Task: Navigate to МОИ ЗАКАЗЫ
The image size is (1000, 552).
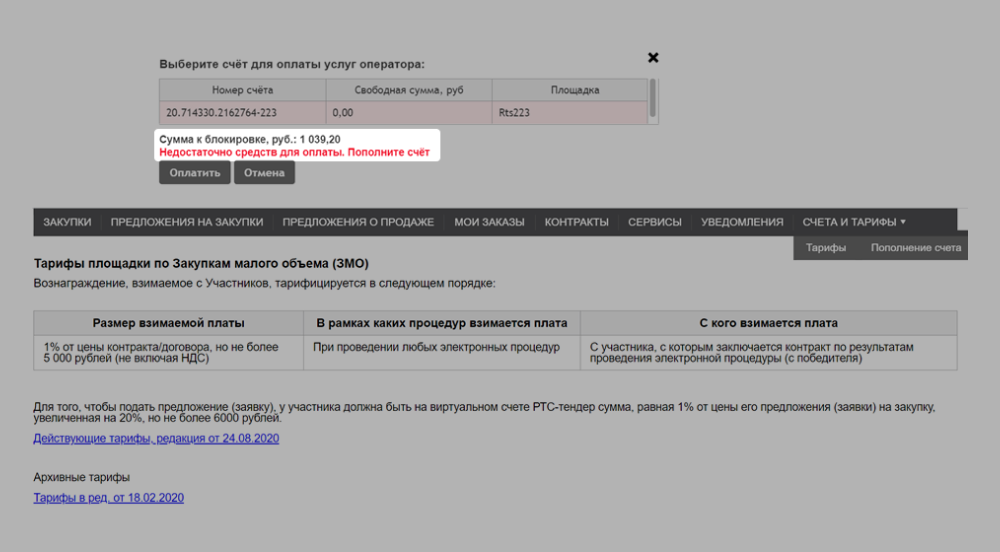Action: (489, 222)
